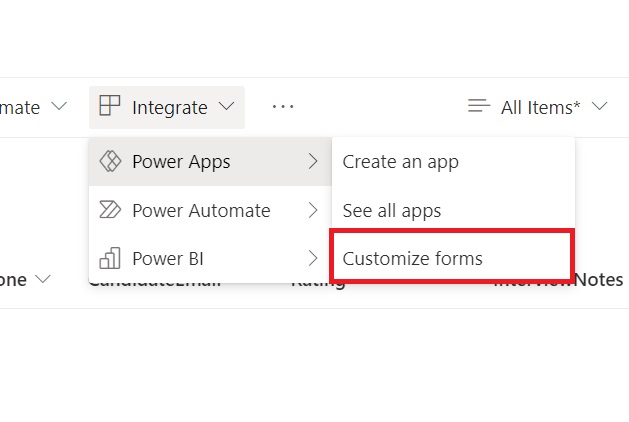Open the three-dots overflow menu
The height and width of the screenshot is (422, 629).
coord(283,107)
